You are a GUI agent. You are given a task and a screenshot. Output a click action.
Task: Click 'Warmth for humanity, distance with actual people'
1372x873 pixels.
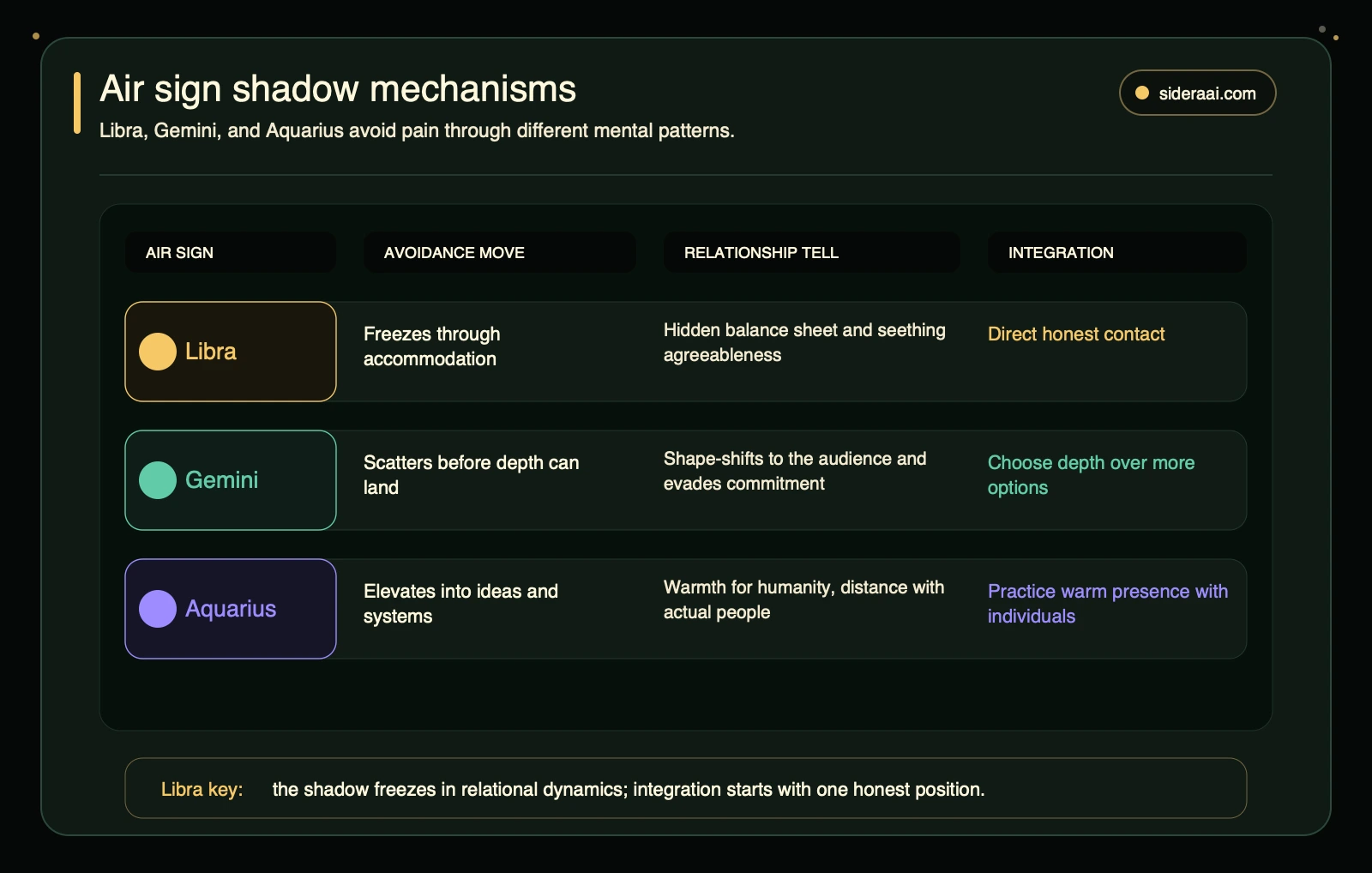[x=803, y=599]
